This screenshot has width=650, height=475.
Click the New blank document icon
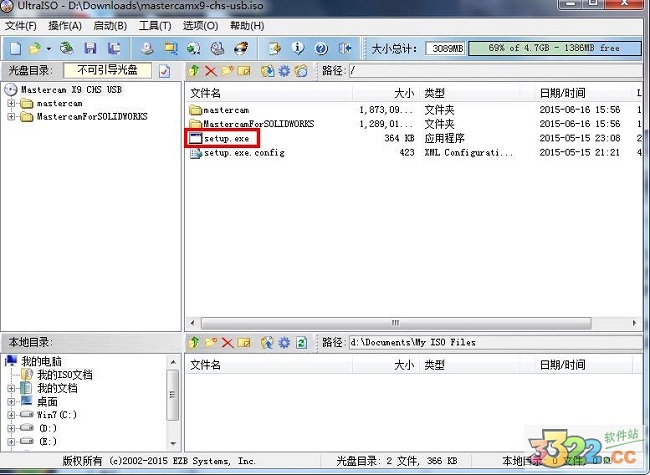click(15, 48)
